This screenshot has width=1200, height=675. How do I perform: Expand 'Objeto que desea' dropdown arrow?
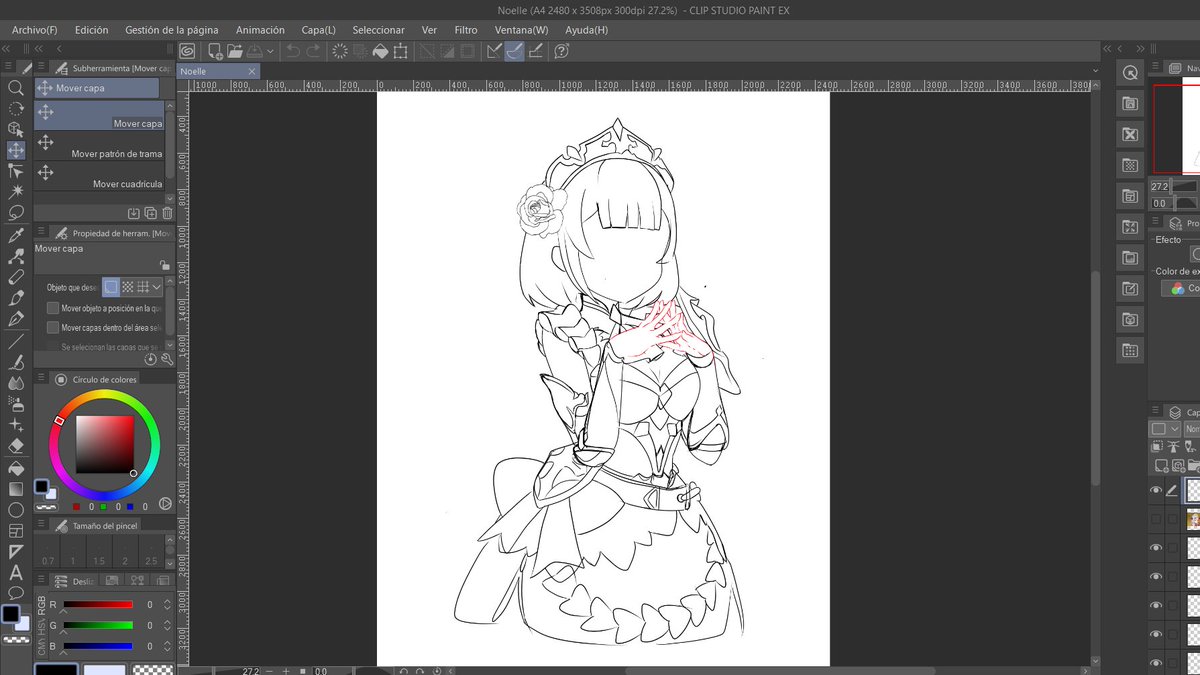(157, 287)
